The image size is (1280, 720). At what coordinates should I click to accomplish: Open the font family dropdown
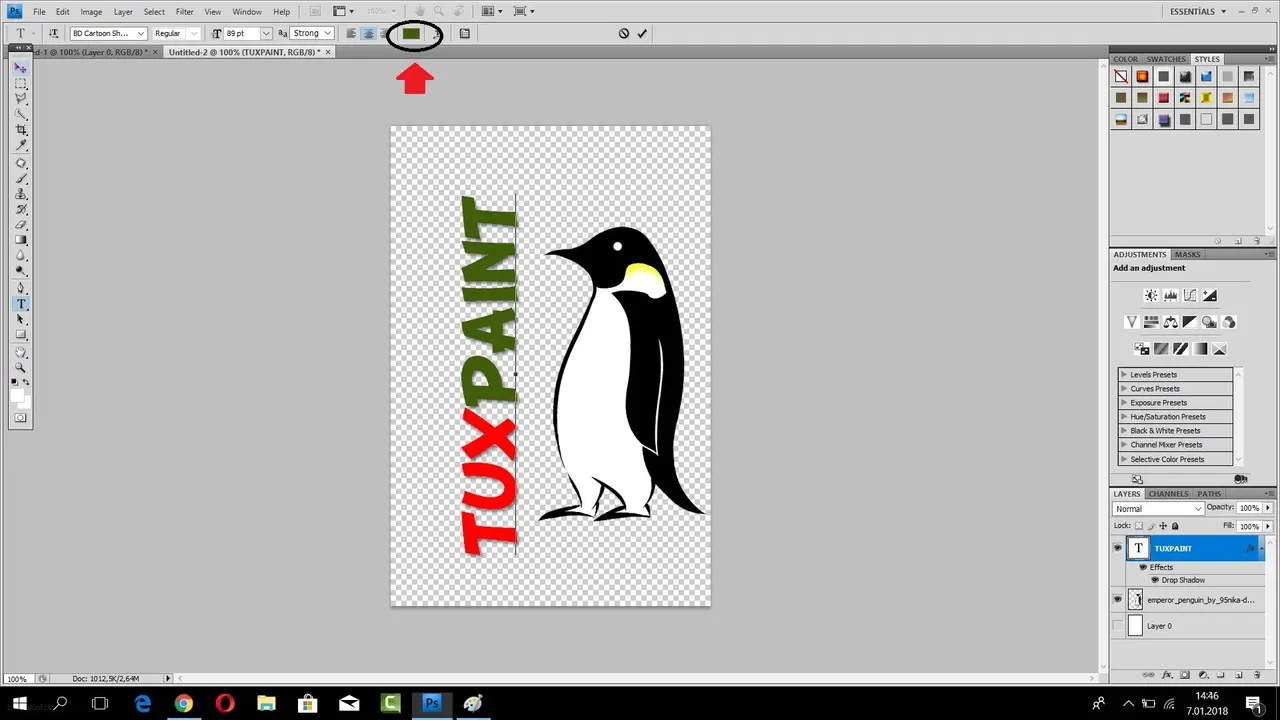141,33
